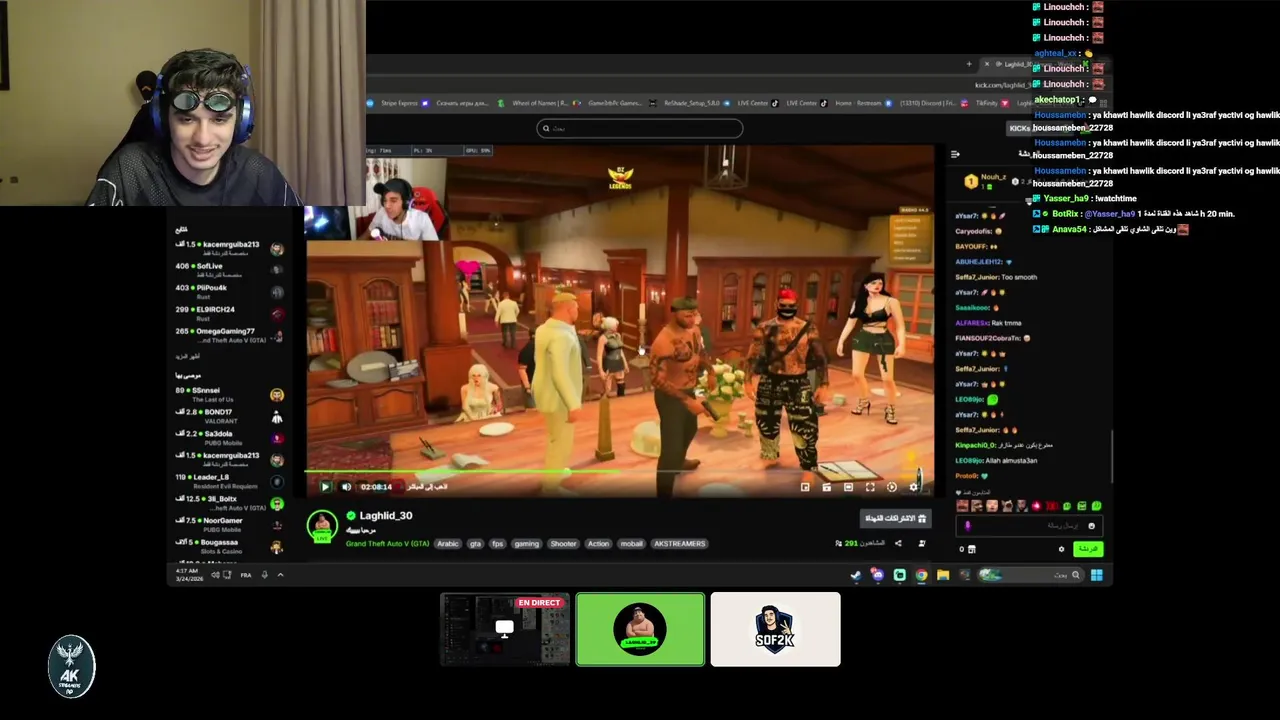Image resolution: width=1280 pixels, height=720 pixels.
Task: Open Google Chrome from the taskbar
Action: tap(921, 575)
